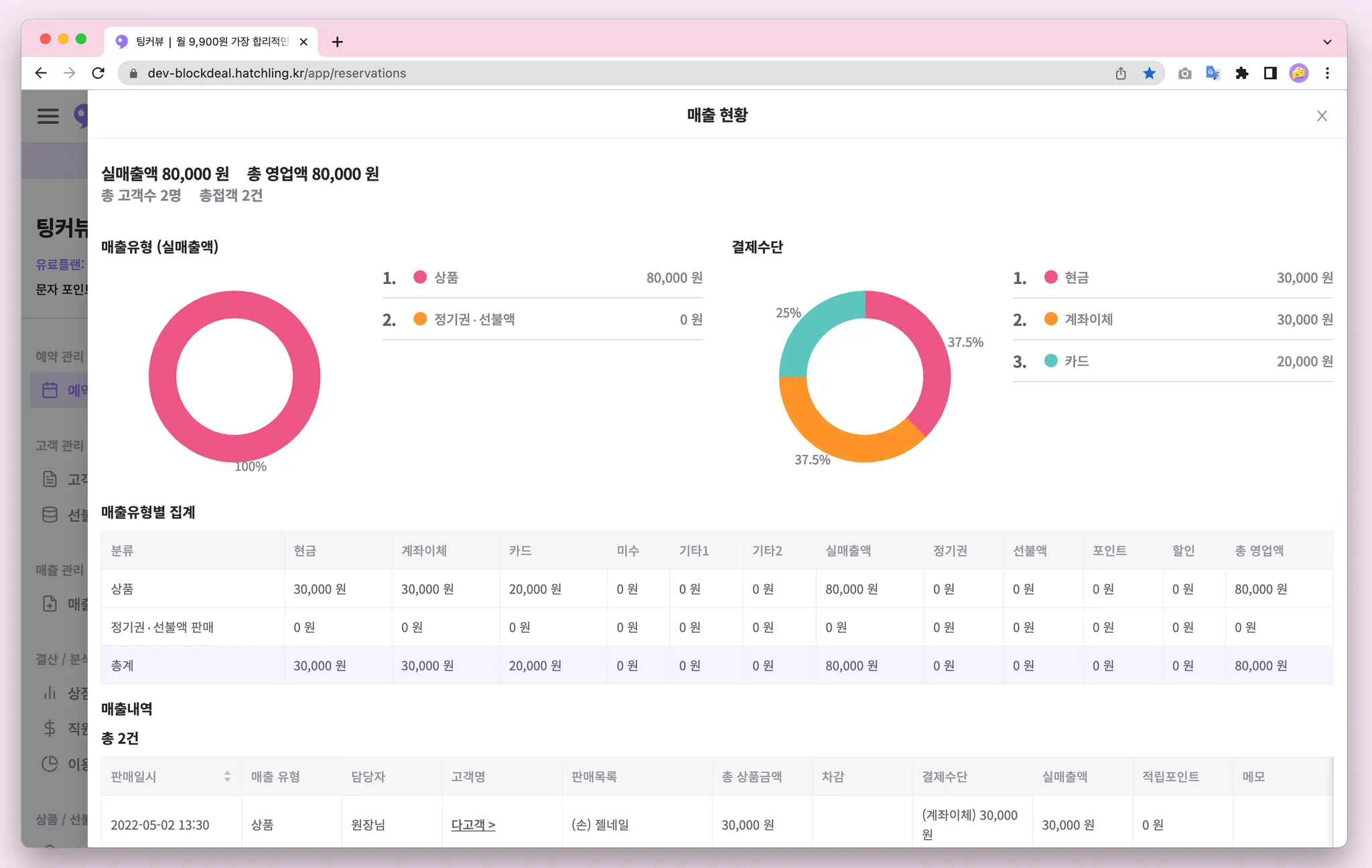The image size is (1372, 868).
Task: Open a new browser tab
Action: (337, 42)
